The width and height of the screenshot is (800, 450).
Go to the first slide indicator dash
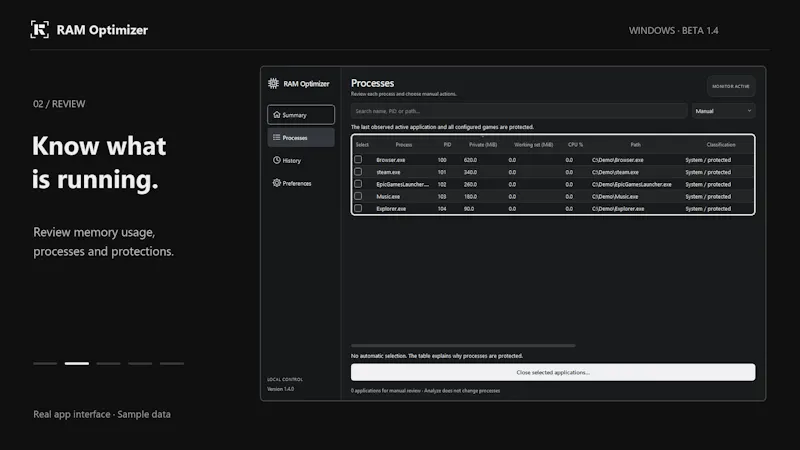(45, 363)
